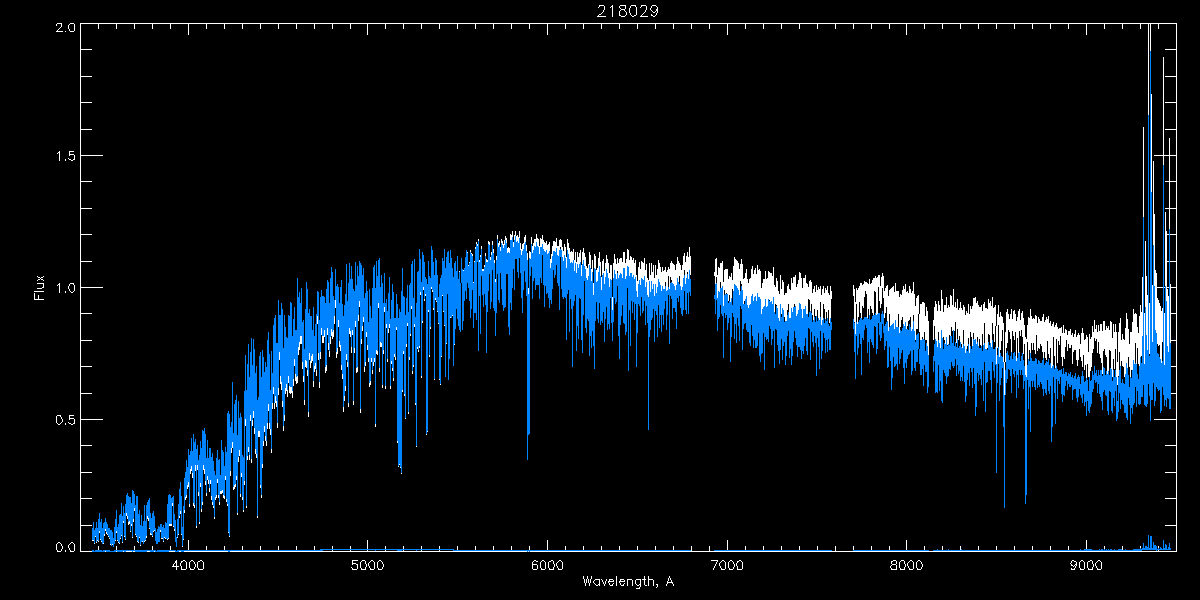
Task: Click the Flux y-axis label
Action: click(40, 288)
